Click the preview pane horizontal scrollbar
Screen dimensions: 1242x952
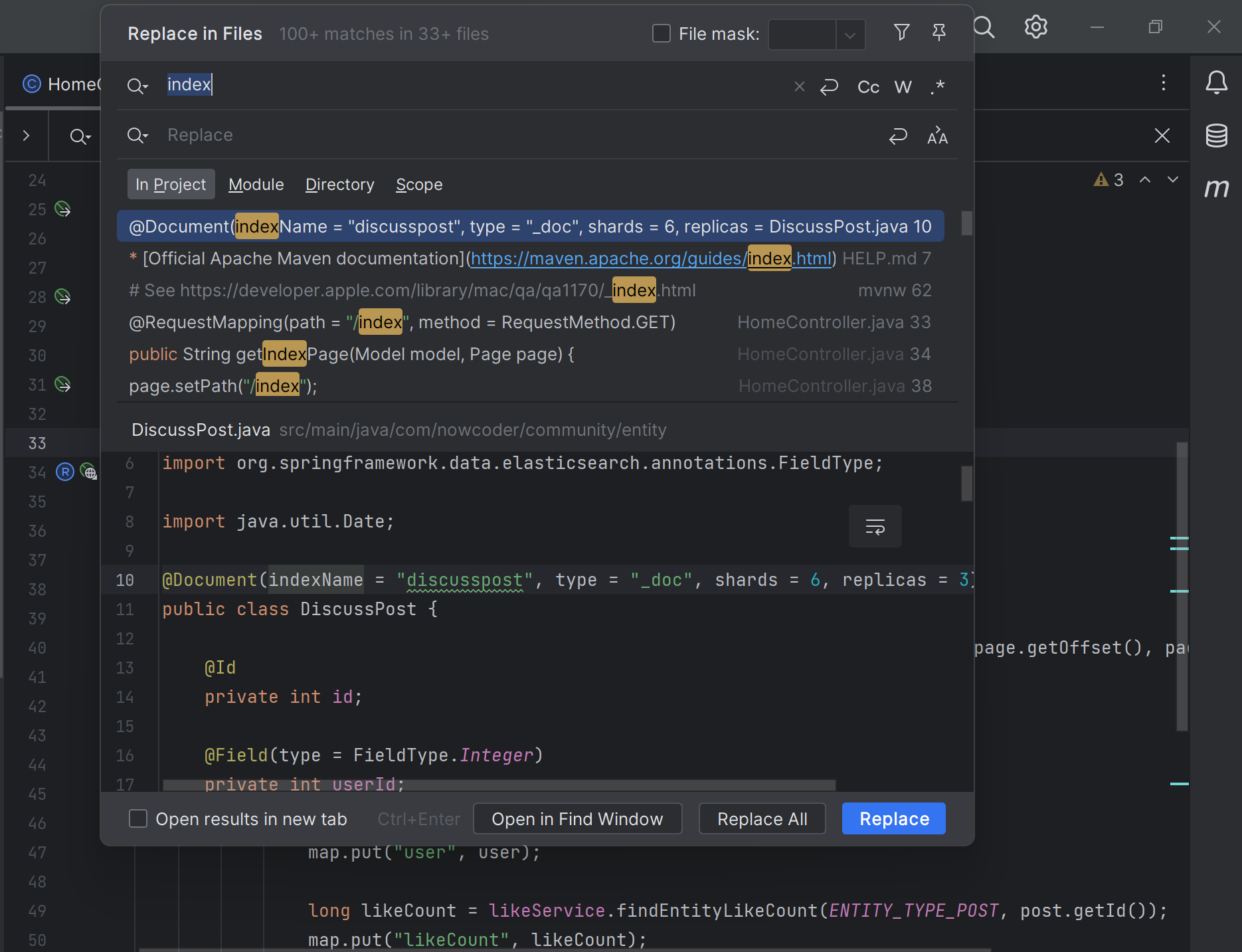[x=499, y=785]
